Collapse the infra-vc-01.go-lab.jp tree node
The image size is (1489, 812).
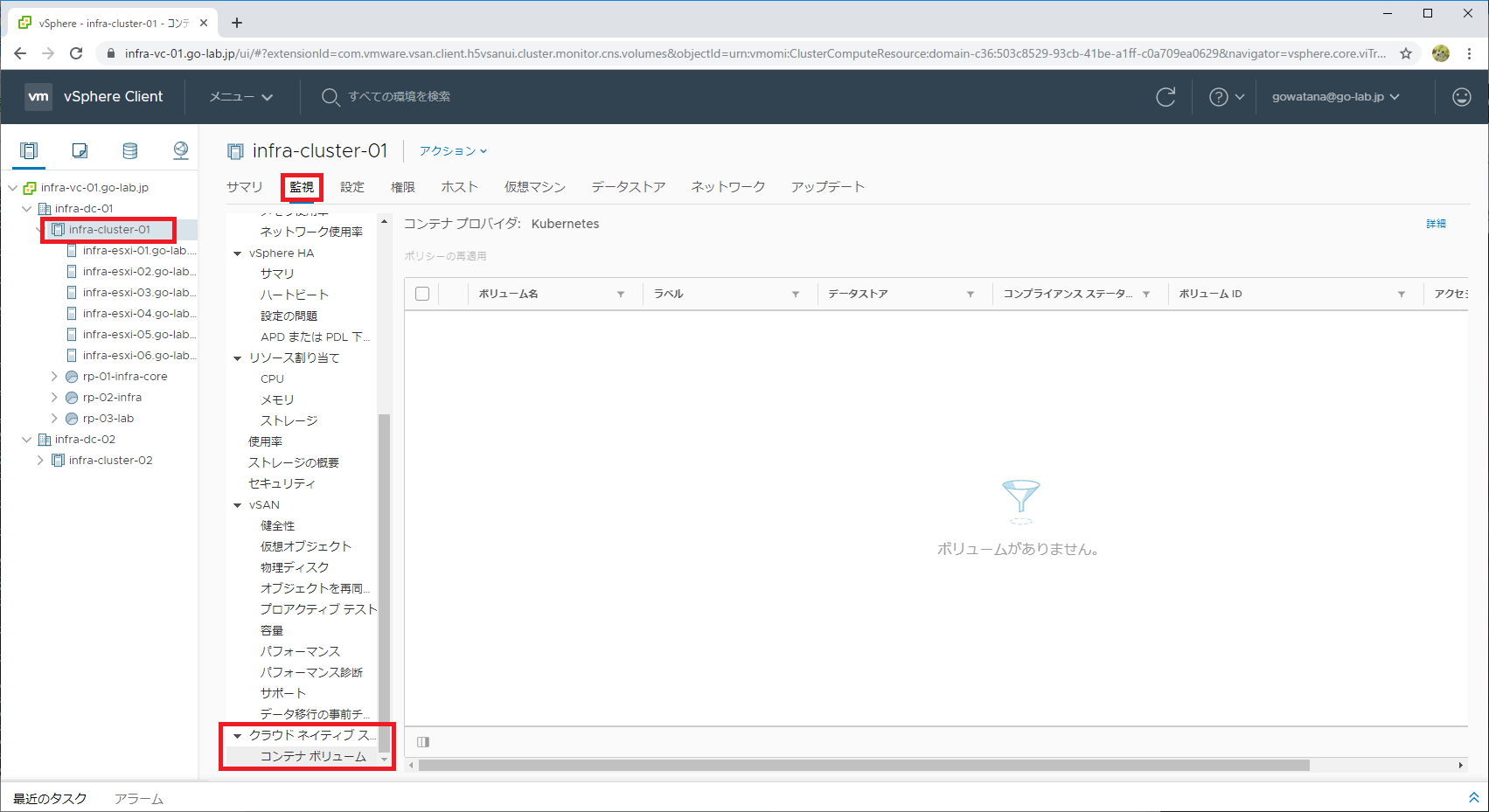coord(12,188)
